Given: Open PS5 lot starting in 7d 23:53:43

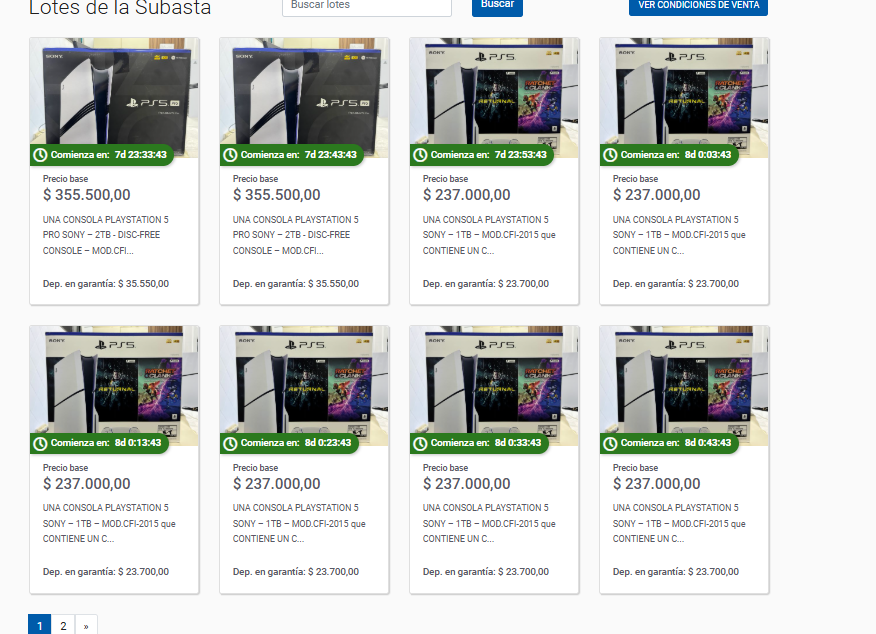Looking at the screenshot, I should click(x=494, y=98).
